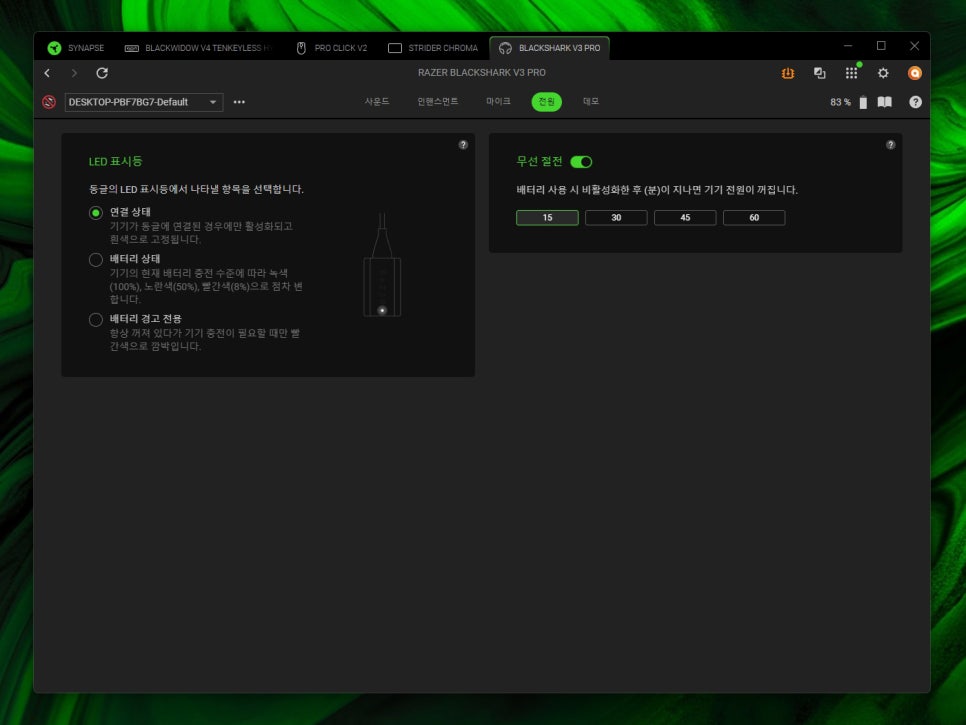Open the Razer modules grid icon
966x725 pixels.
(x=851, y=73)
